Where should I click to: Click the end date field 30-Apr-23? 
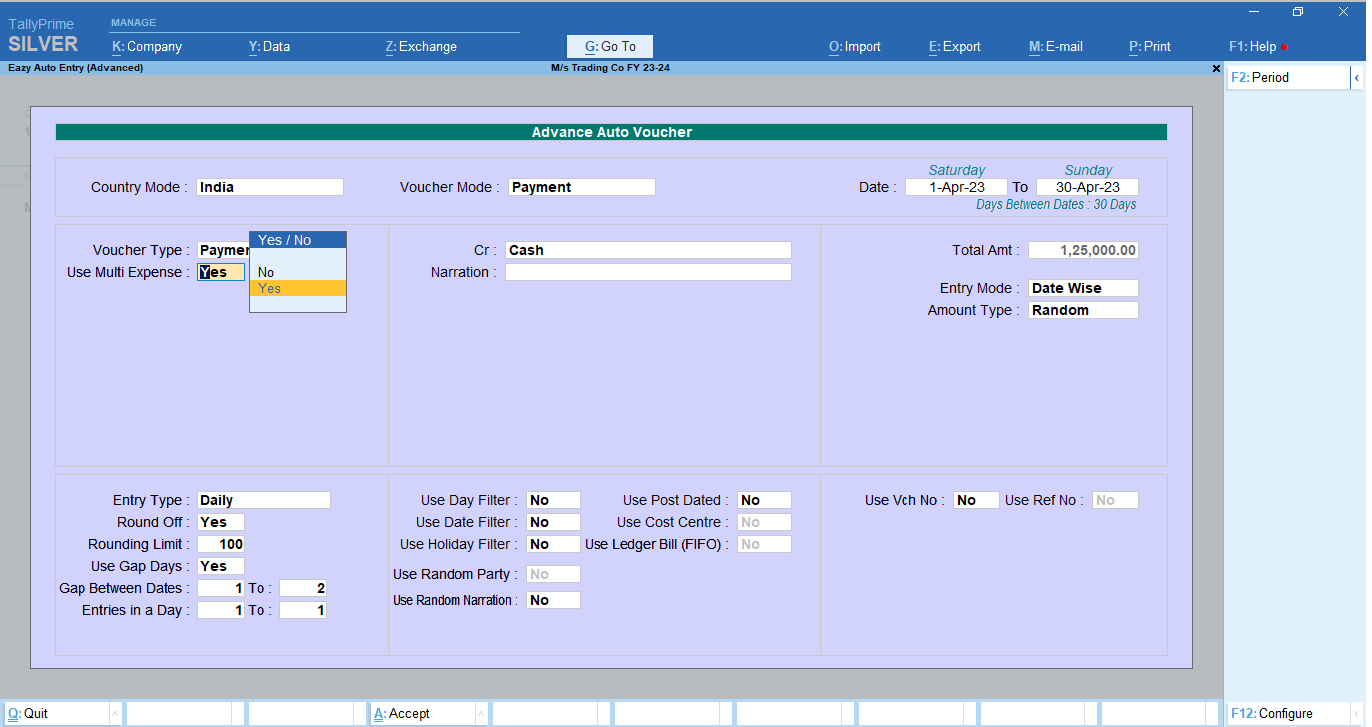click(1087, 187)
